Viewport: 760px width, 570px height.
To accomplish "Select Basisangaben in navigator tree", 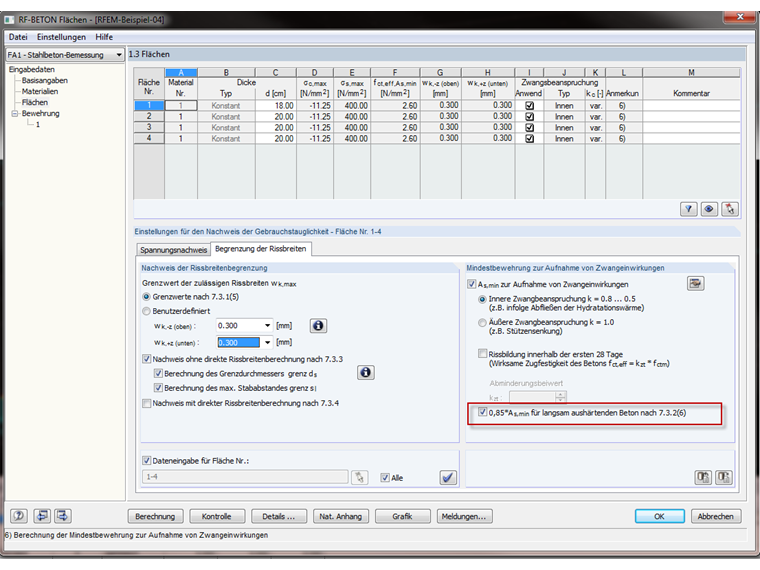I will 45,80.
